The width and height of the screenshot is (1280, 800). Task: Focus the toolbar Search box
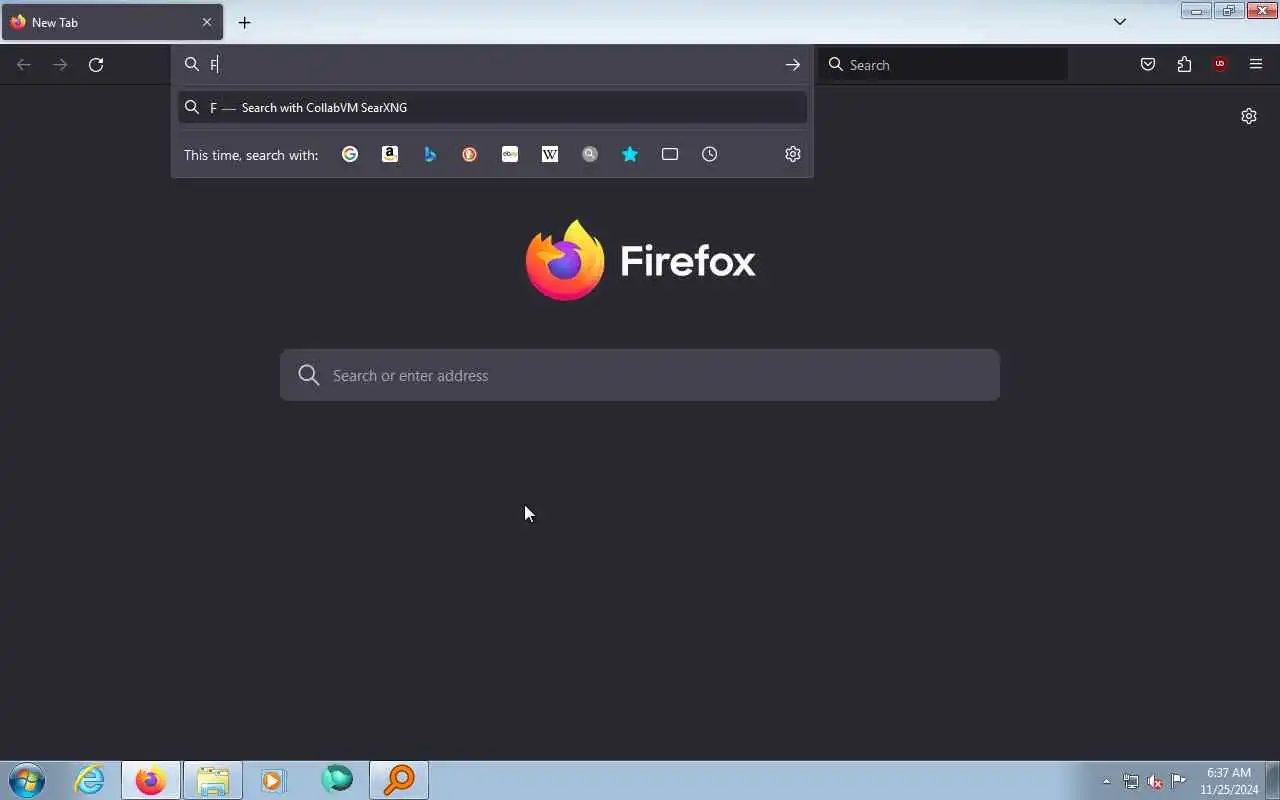[x=943, y=65]
